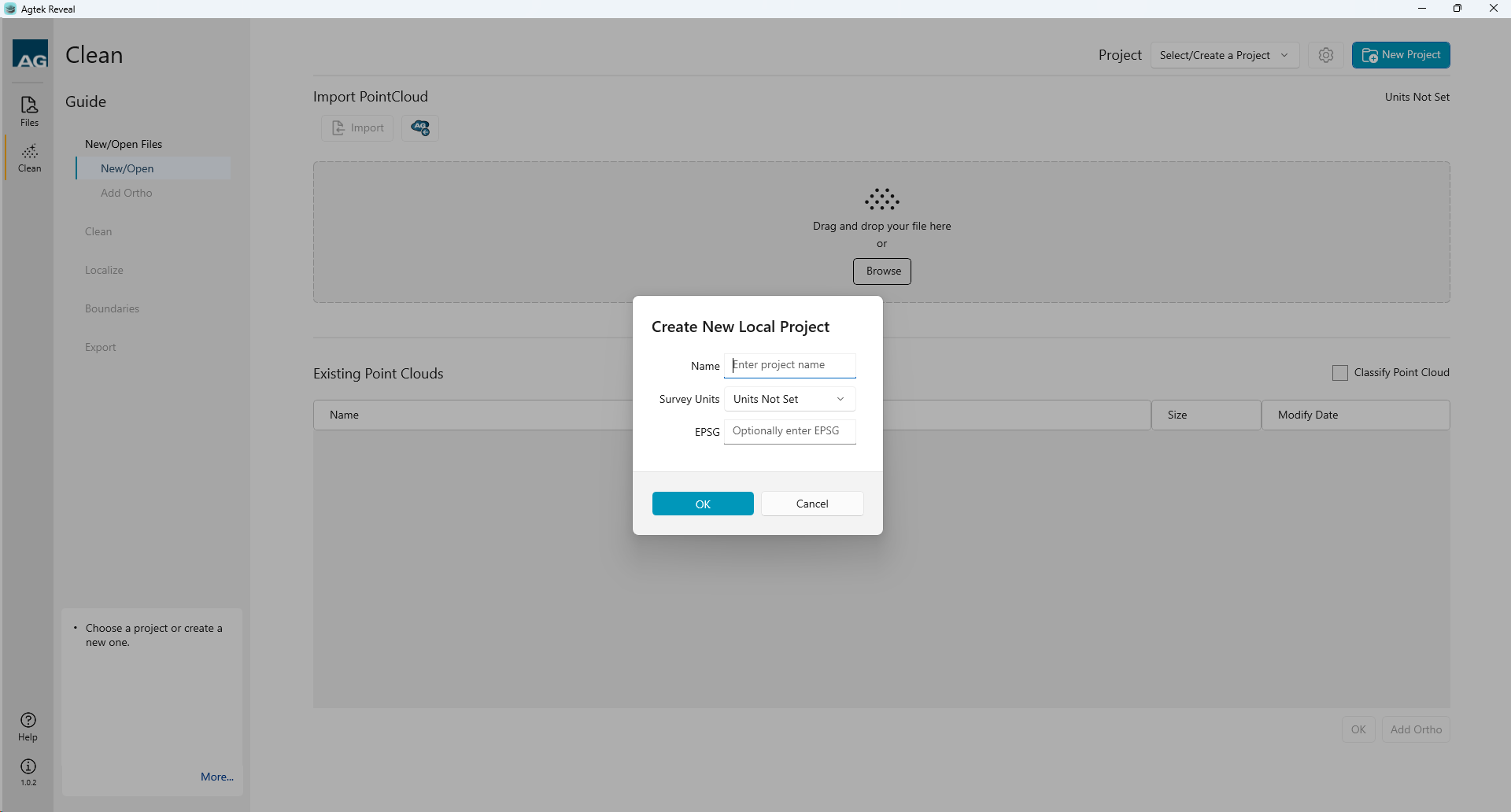
Task: Select the Clean sidebar icon
Action: tap(29, 157)
